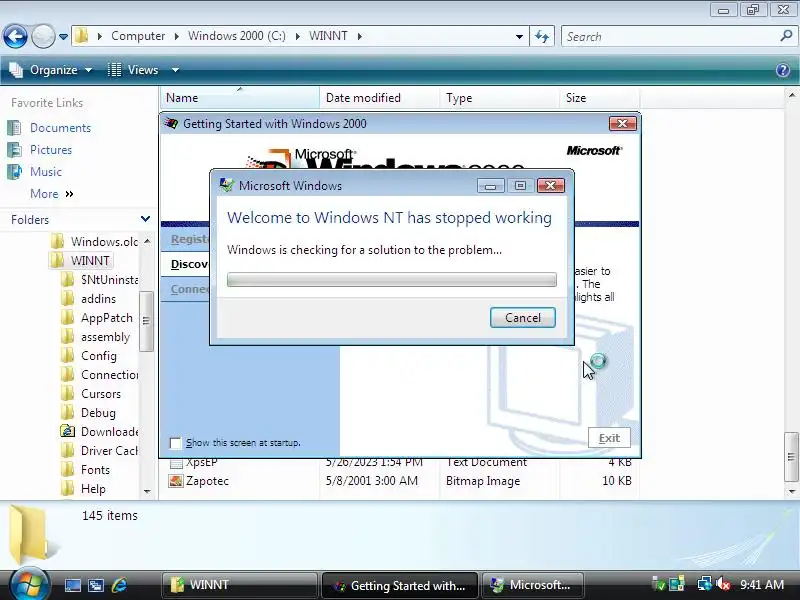
Task: Expand the Views options dropdown arrow
Action: click(x=175, y=70)
